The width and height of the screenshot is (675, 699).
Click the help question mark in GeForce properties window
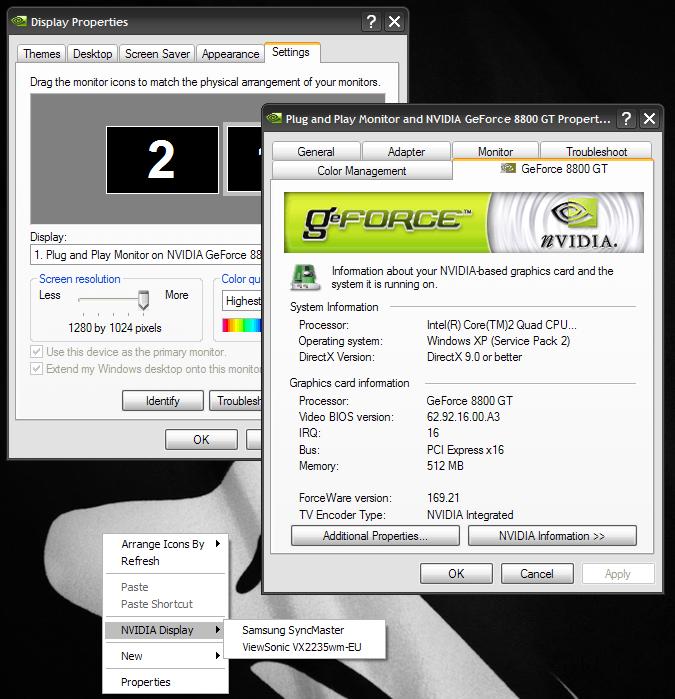(x=626, y=119)
